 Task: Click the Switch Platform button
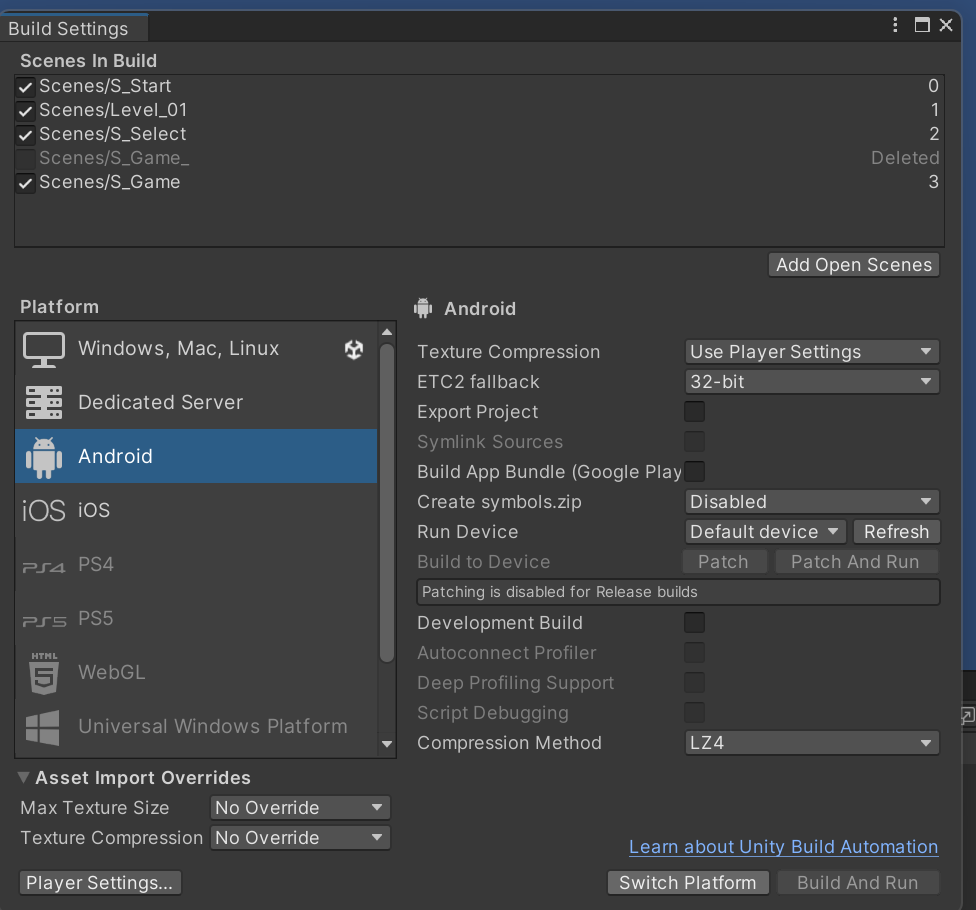pyautogui.click(x=688, y=883)
